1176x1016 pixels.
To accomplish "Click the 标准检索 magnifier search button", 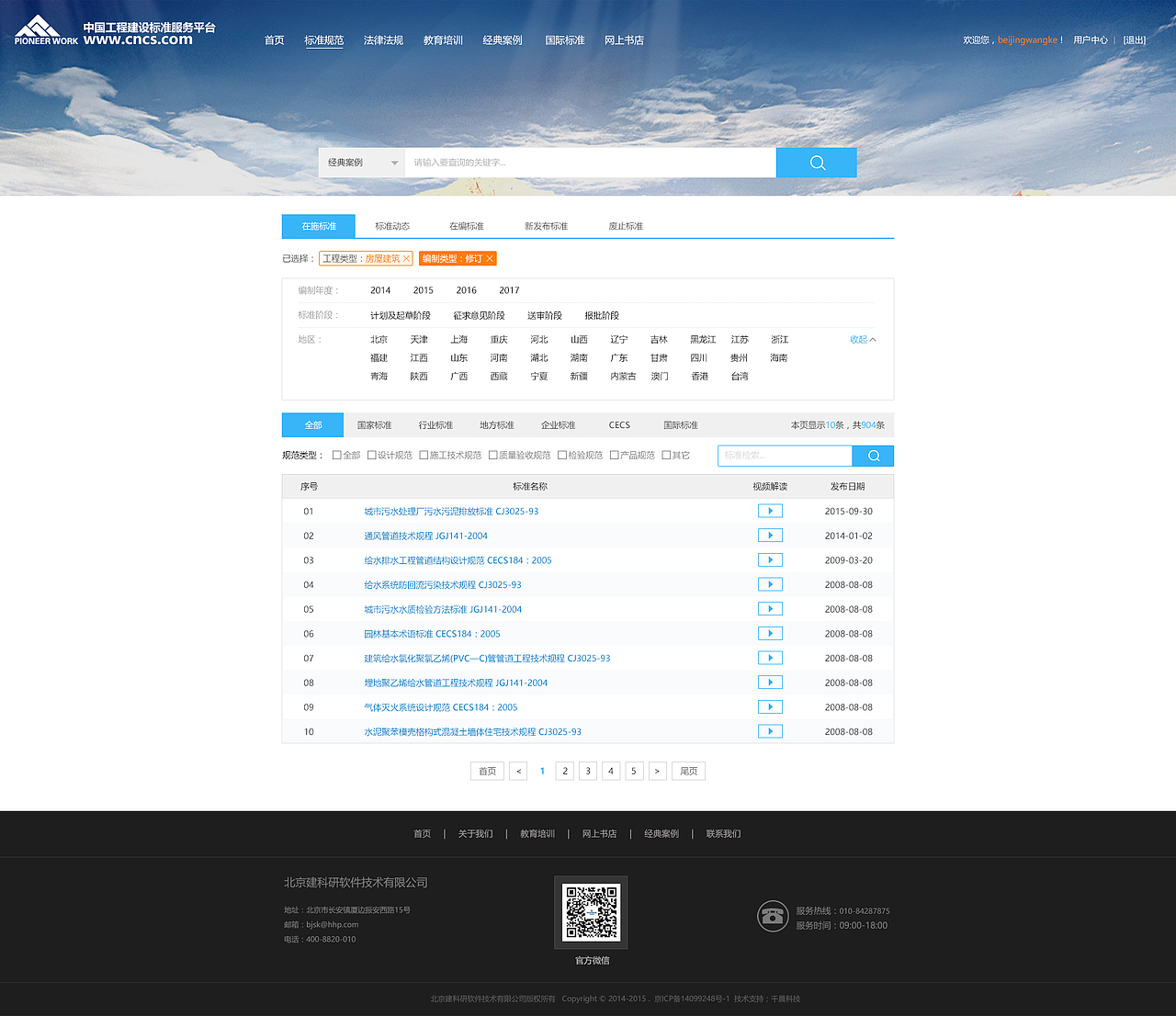I will point(873,456).
